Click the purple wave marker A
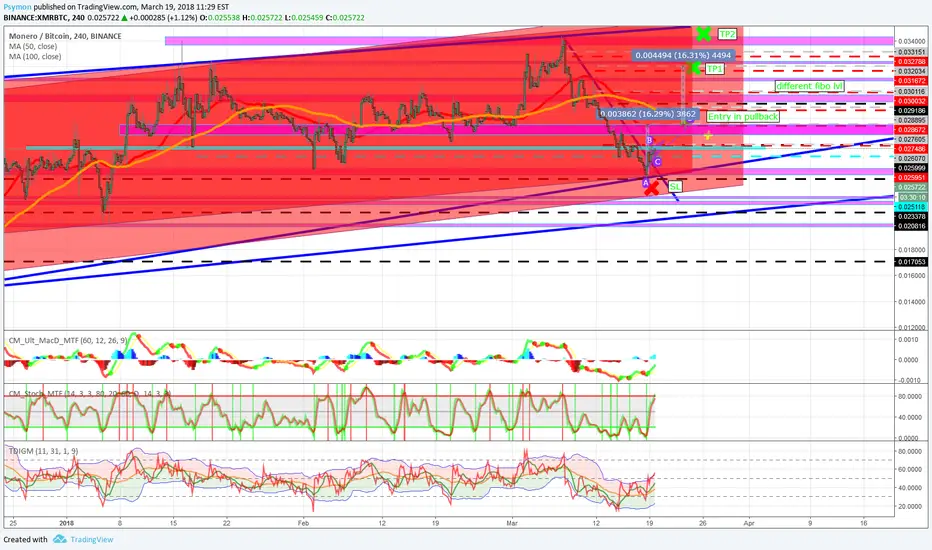932x550 pixels. coord(646,184)
